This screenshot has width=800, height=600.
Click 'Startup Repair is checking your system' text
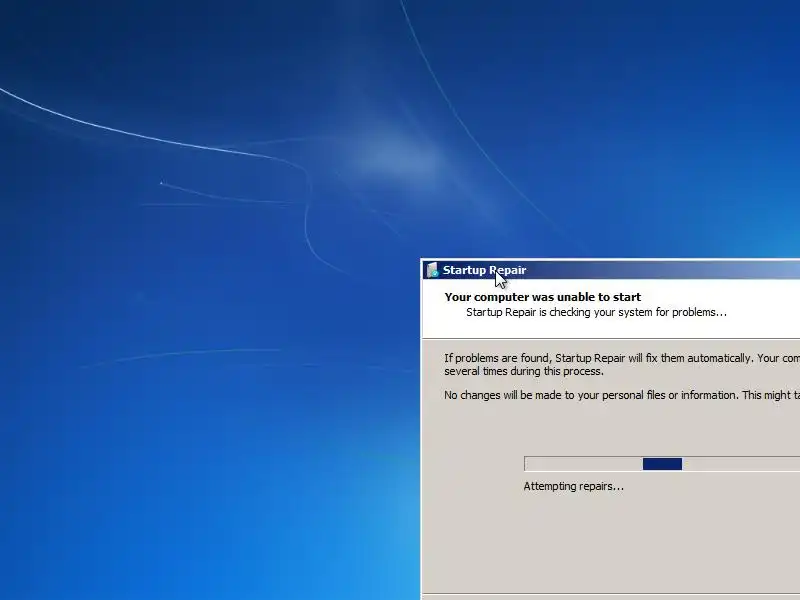click(x=596, y=312)
